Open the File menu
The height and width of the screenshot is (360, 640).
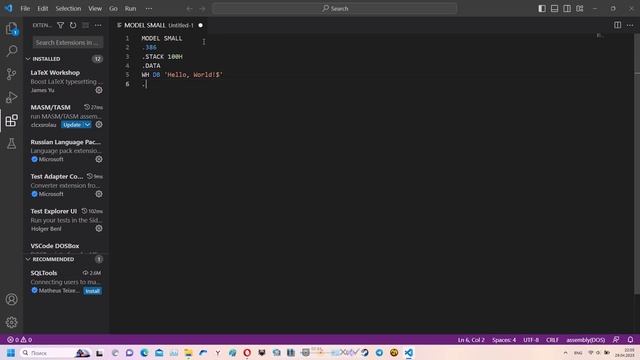coord(25,9)
